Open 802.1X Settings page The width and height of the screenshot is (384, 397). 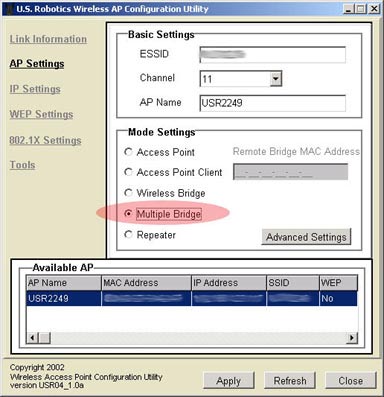[x=45, y=140]
